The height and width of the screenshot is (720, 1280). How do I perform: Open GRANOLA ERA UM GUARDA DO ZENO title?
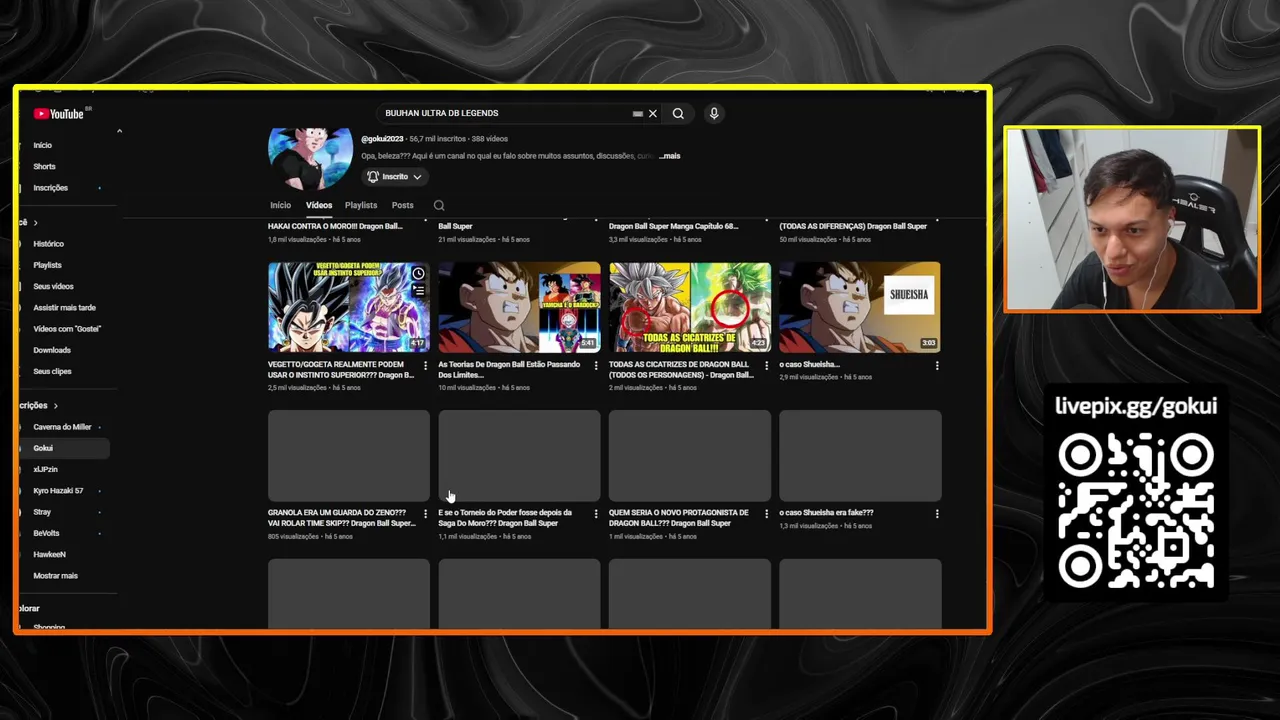342,518
